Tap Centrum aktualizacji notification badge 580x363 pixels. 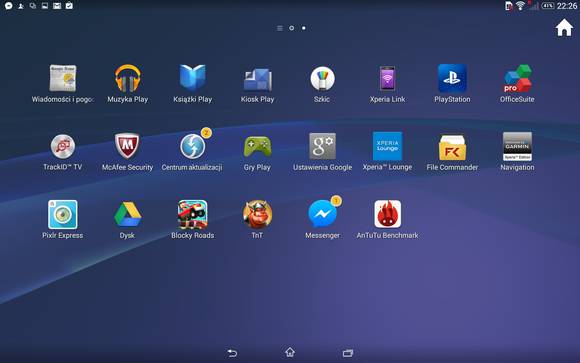click(206, 132)
